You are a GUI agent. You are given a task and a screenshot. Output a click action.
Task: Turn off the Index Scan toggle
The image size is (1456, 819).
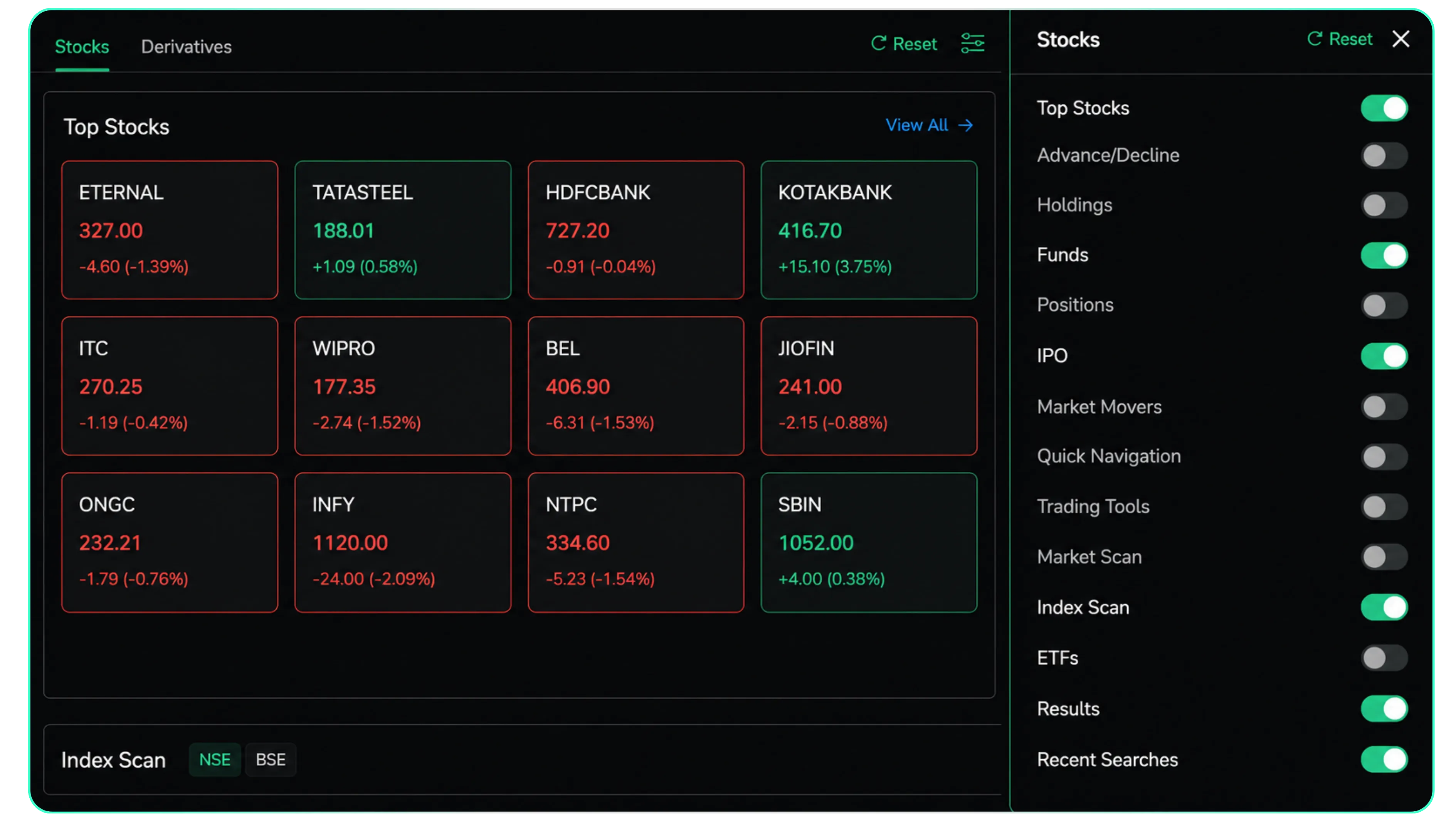pyautogui.click(x=1384, y=608)
